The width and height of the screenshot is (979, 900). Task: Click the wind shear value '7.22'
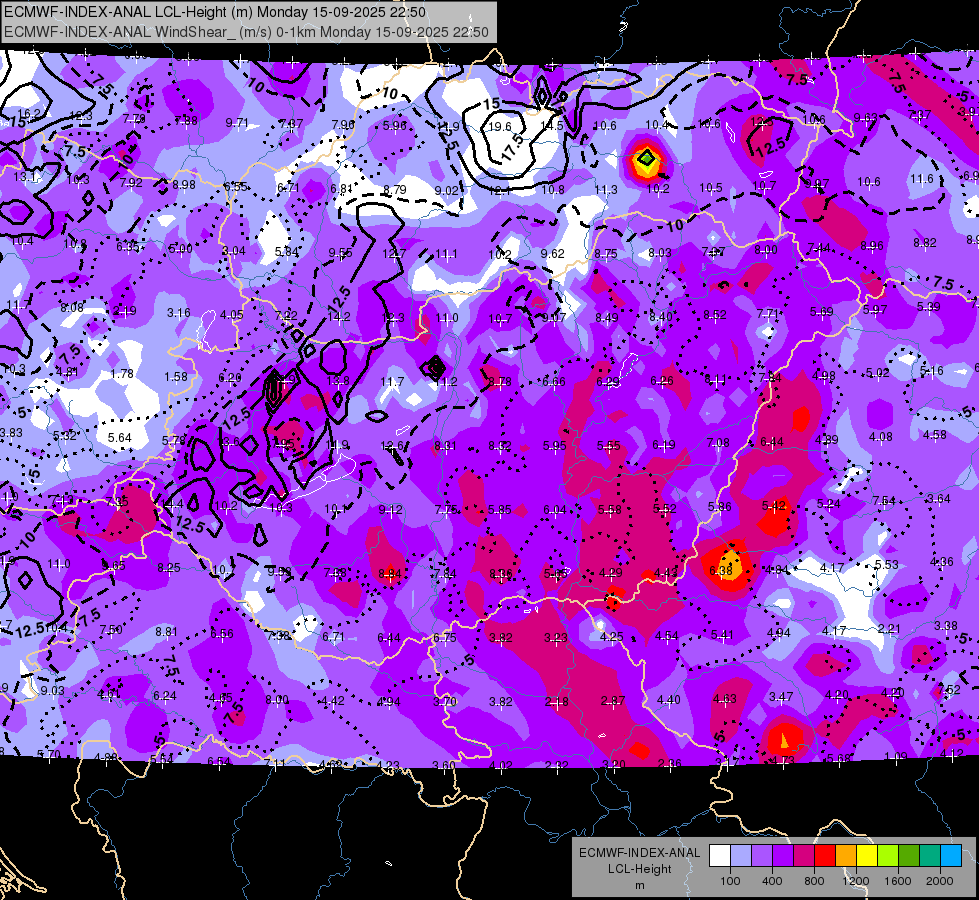(x=286, y=315)
